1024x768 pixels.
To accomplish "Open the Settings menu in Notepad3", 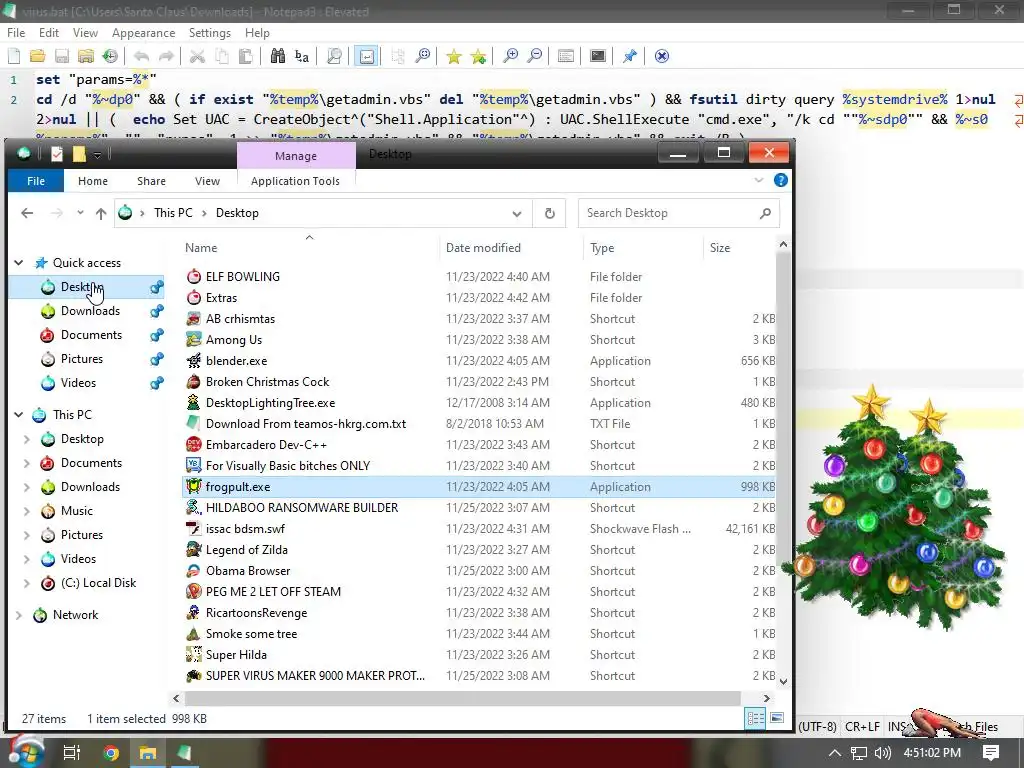I will (x=210, y=33).
